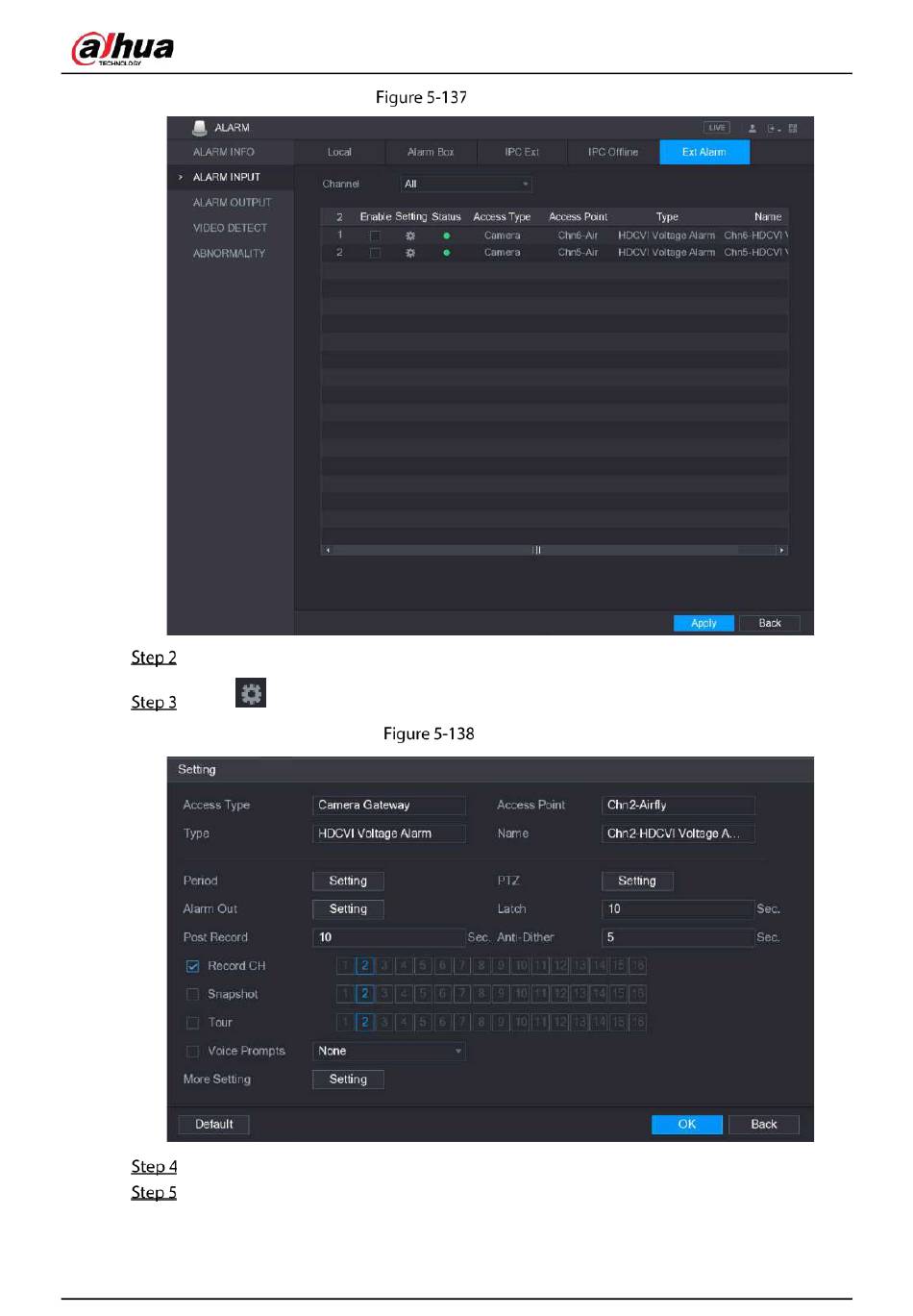Enable the Voice Prompts checkbox

[192, 1051]
